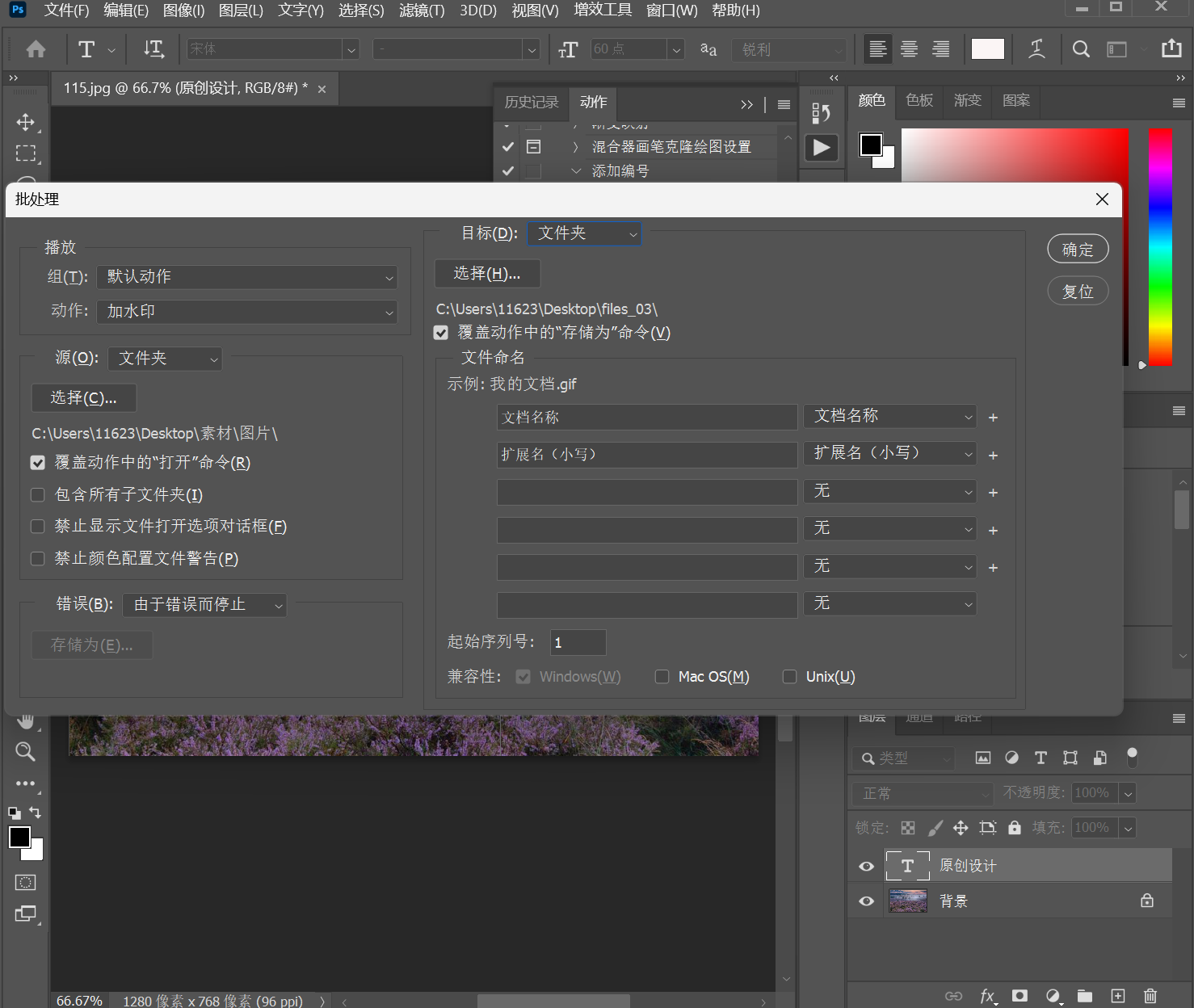Expand the 错误 dropdown 由于错误而停止
Viewport: 1194px width, 1008px height.
point(205,605)
